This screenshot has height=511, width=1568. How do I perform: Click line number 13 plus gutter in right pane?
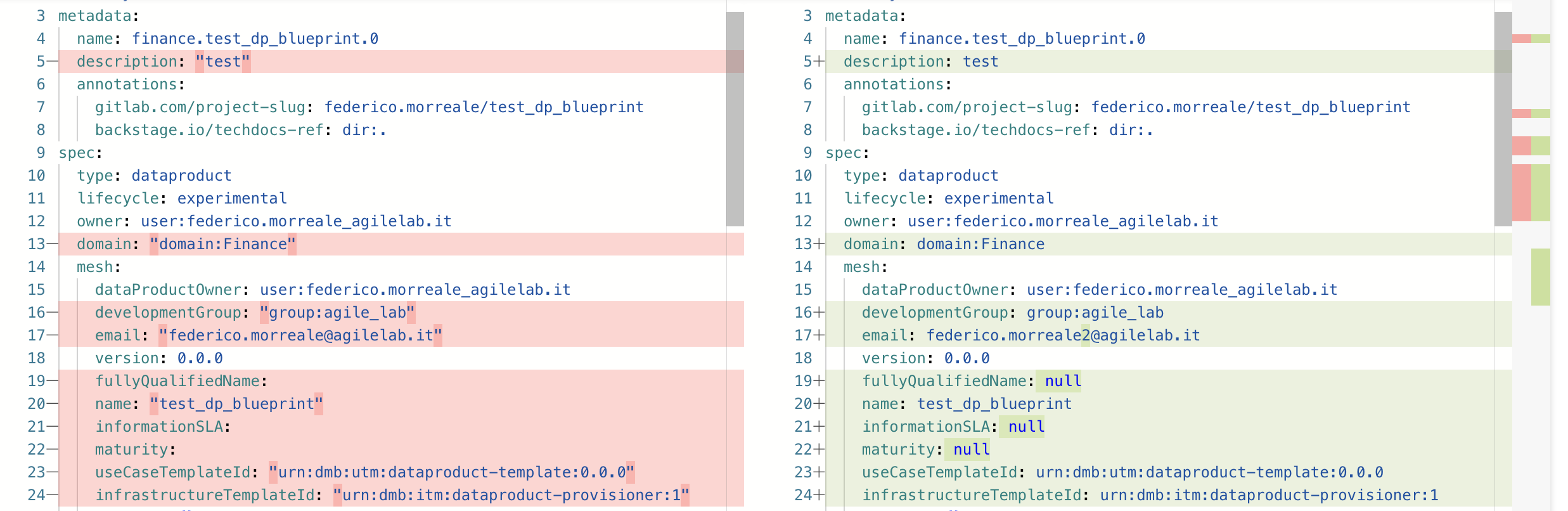tap(809, 244)
